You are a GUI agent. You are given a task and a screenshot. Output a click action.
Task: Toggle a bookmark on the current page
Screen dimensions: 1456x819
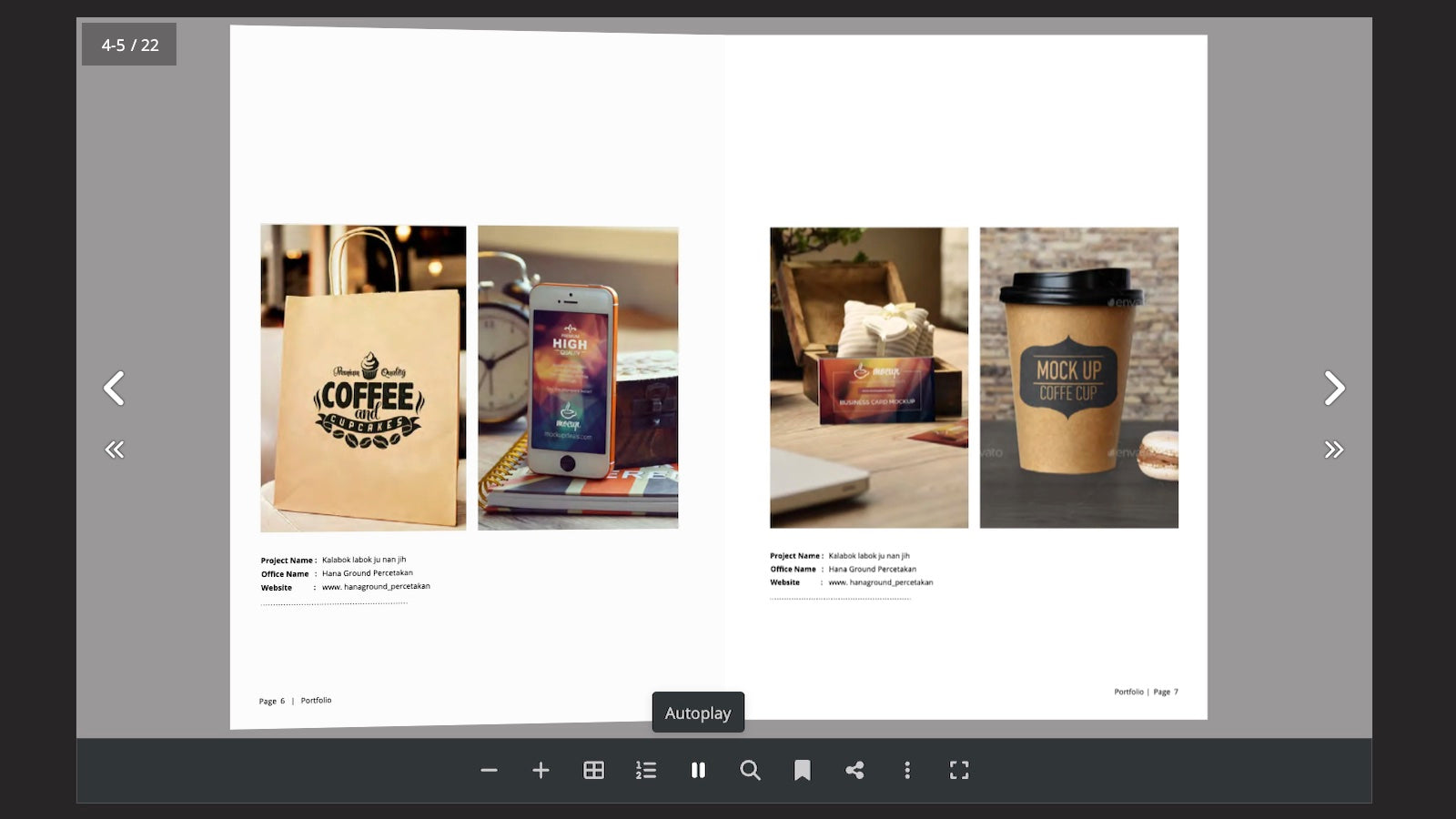[802, 770]
